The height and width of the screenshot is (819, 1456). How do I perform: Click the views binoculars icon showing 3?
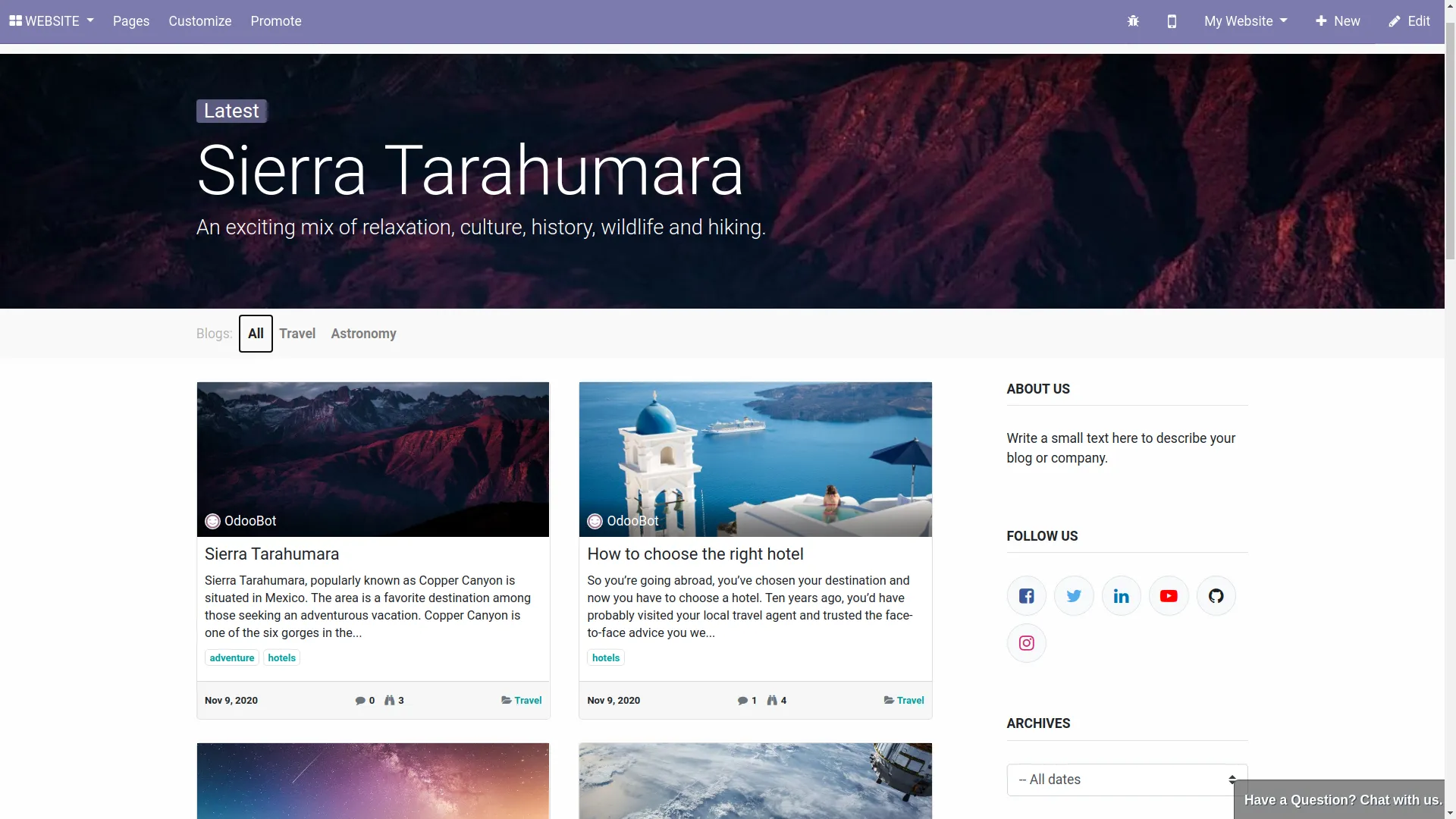(x=390, y=701)
